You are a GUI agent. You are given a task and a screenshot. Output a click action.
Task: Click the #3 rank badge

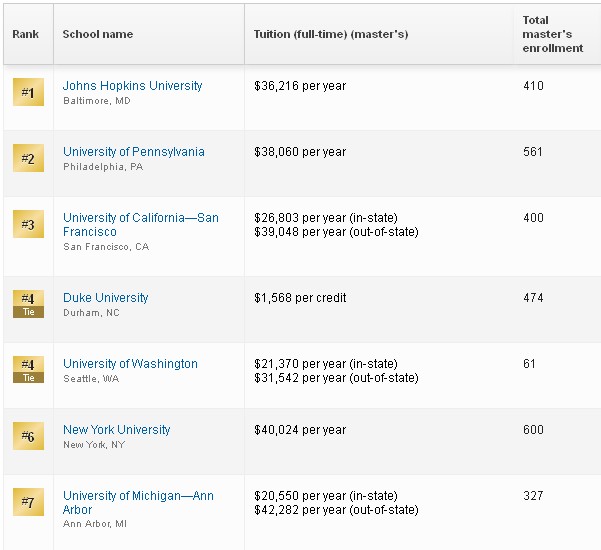click(x=28, y=224)
